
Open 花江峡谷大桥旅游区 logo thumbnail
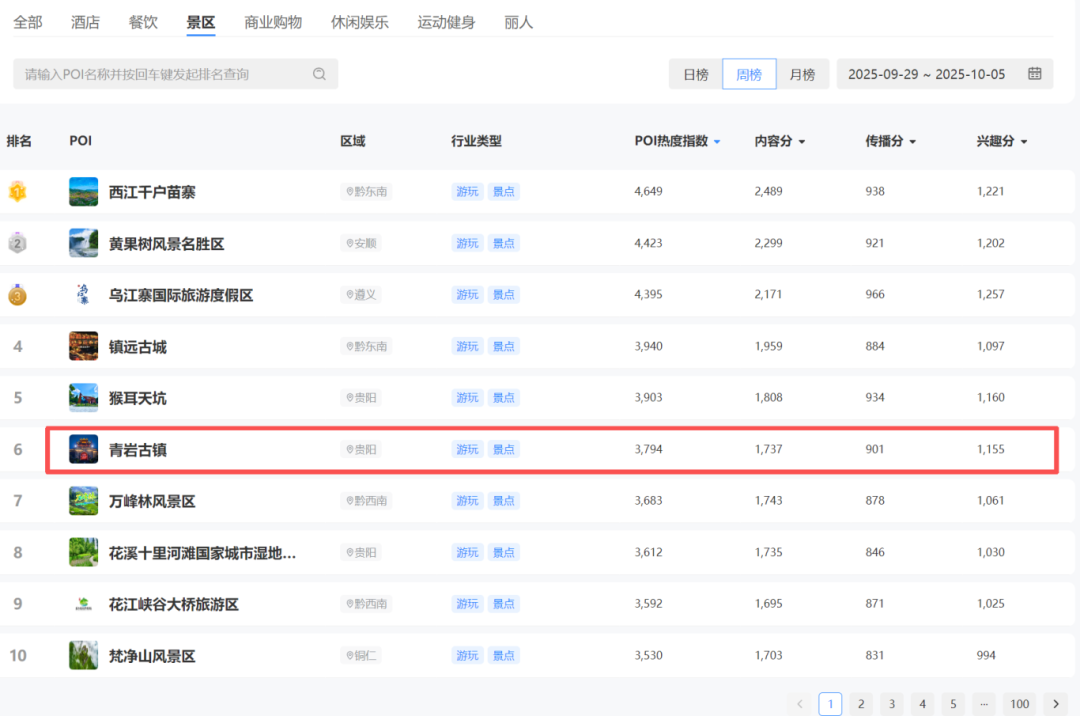click(x=84, y=604)
